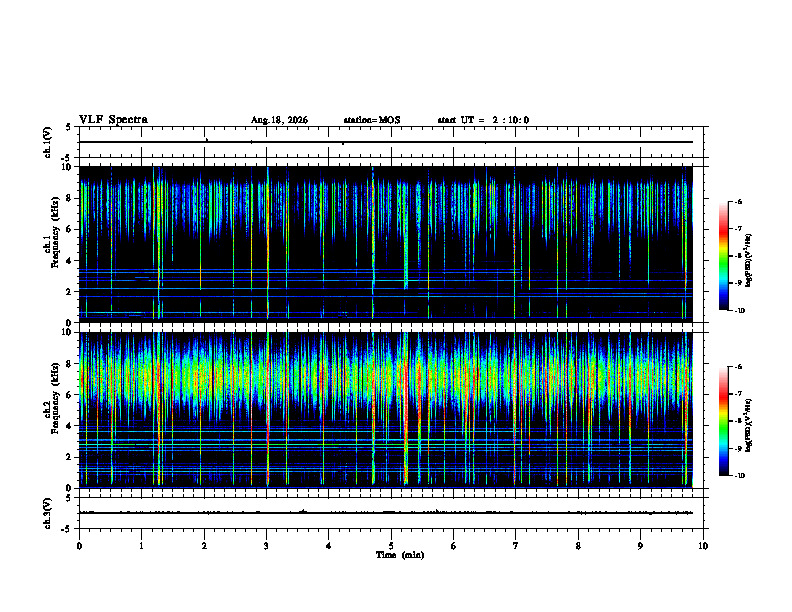Click the 'ch.3(V)' axis label

pos(47,513)
